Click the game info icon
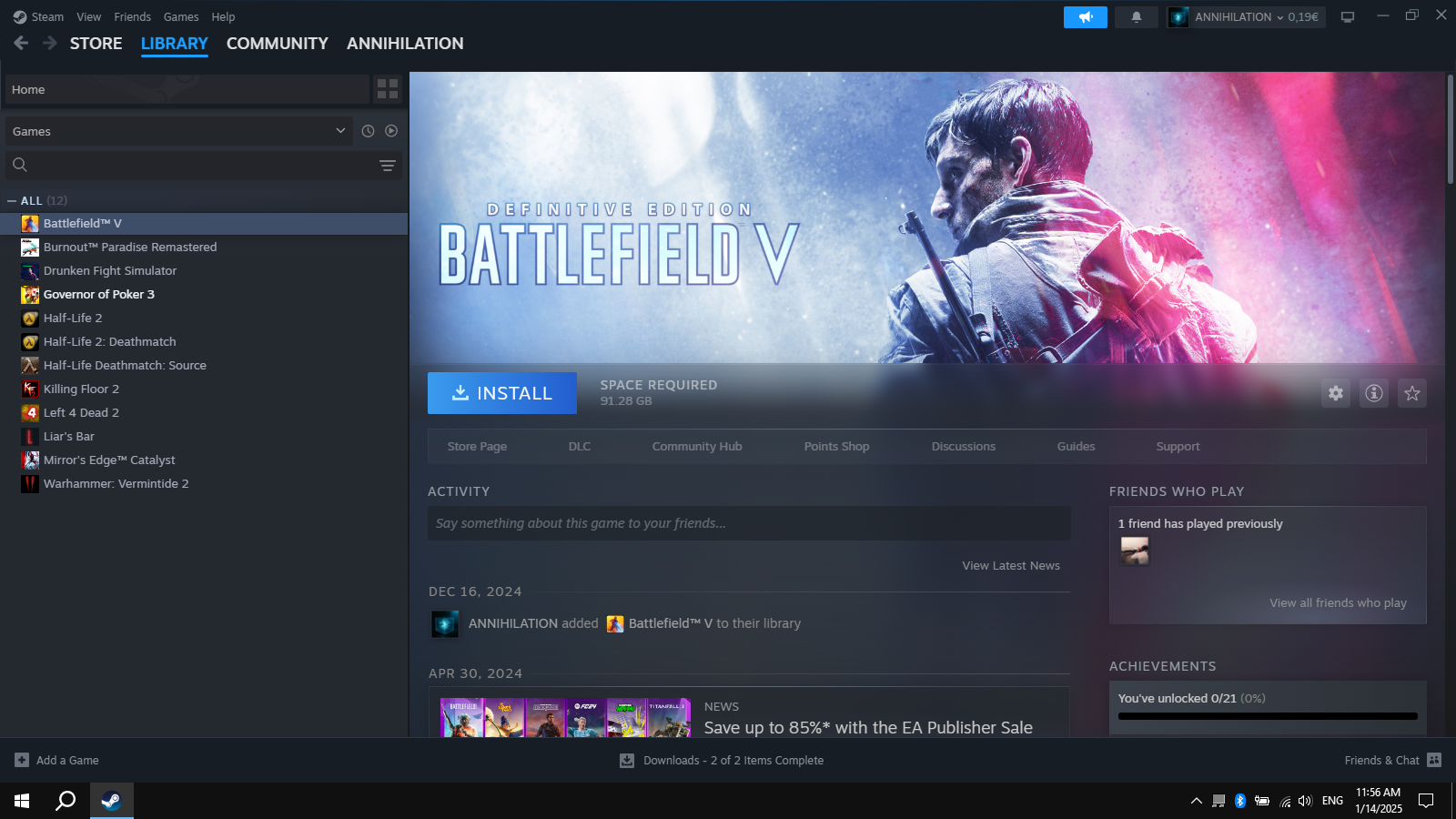The height and width of the screenshot is (819, 1456). [1373, 393]
